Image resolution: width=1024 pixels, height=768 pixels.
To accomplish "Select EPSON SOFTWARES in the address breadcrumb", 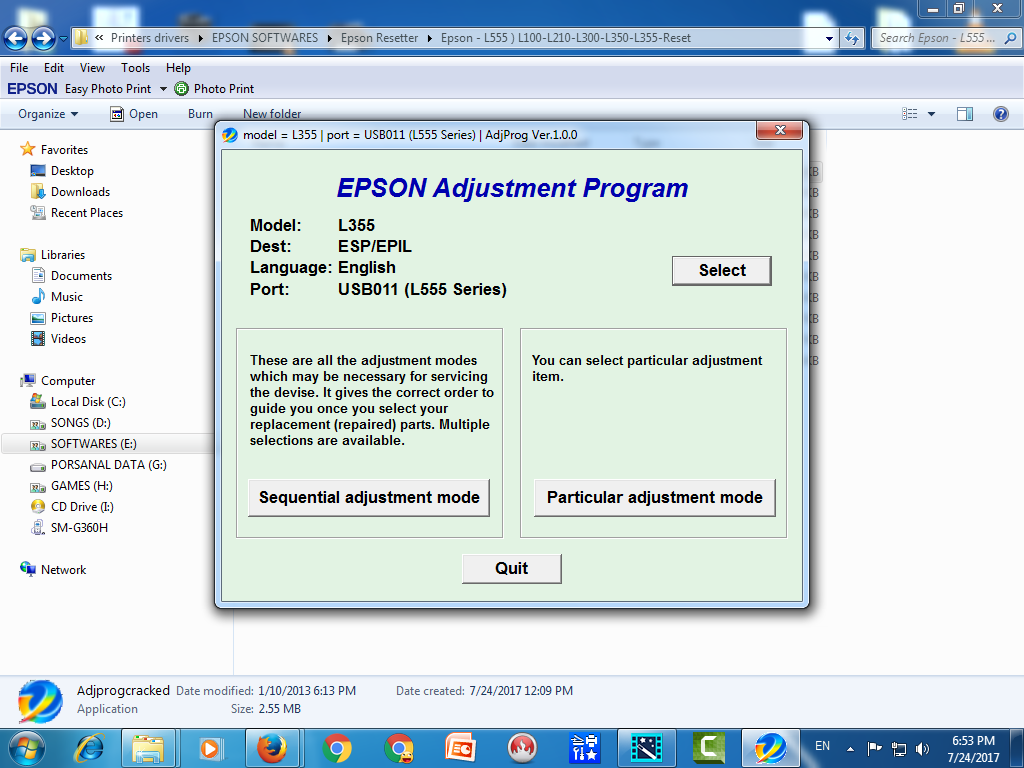I will [x=264, y=38].
